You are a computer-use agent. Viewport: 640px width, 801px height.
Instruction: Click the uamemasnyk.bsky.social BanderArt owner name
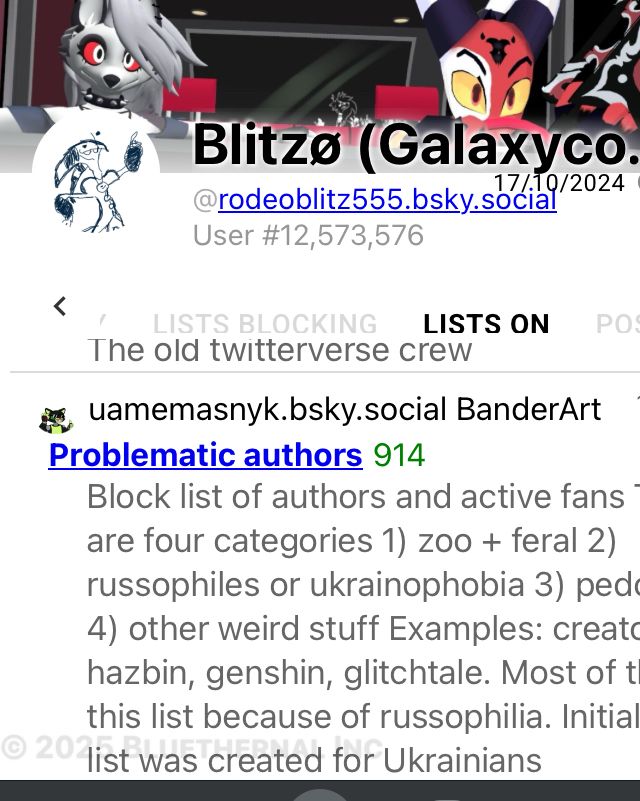click(345, 409)
